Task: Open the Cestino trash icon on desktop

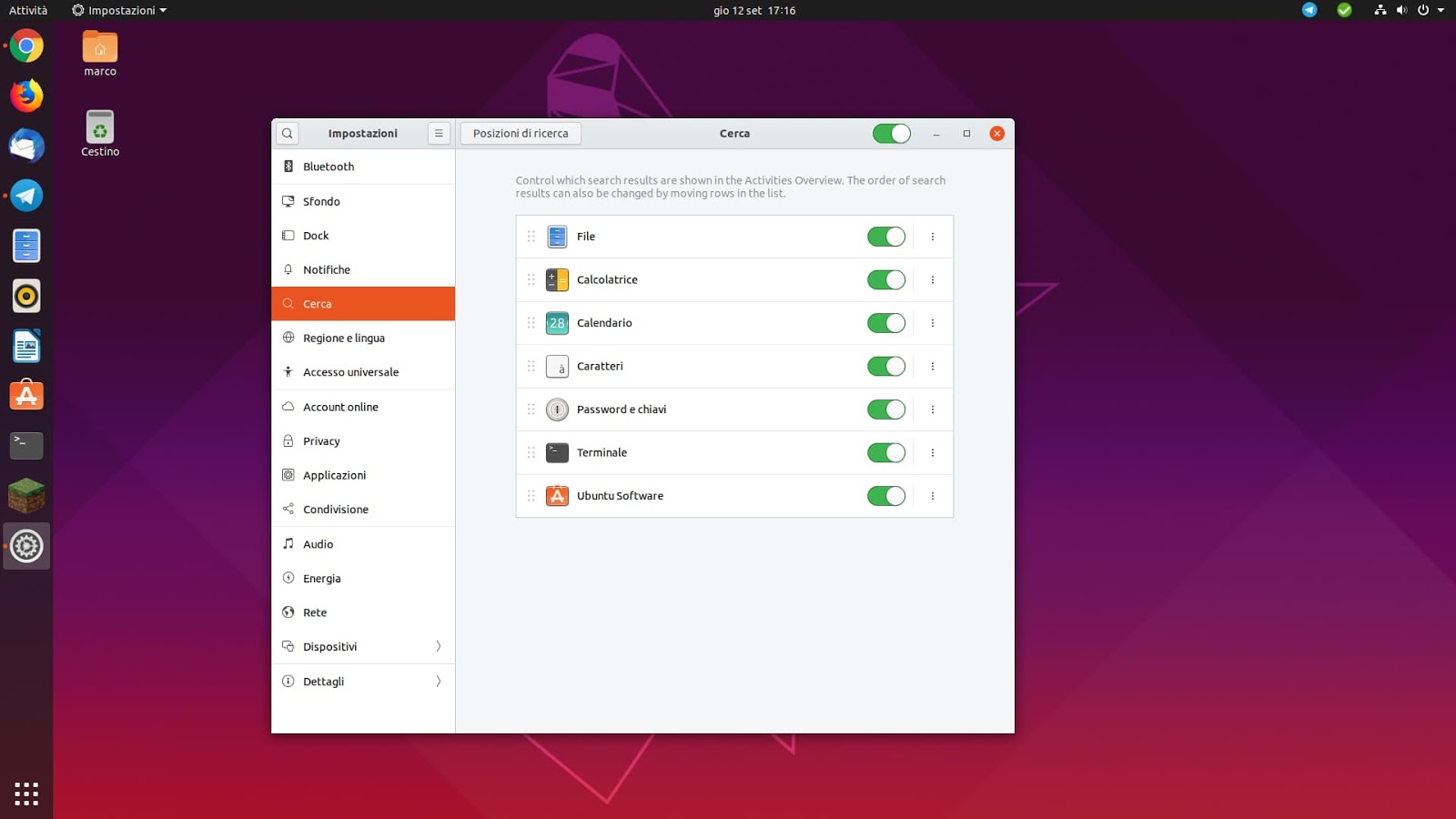Action: pyautogui.click(x=100, y=134)
